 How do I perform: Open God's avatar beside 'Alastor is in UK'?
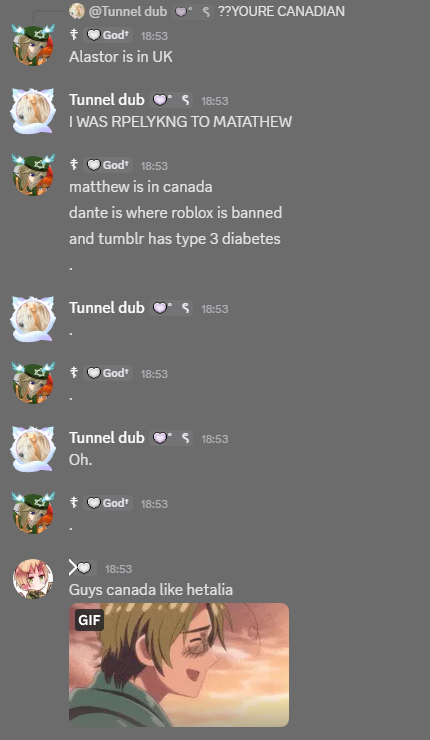[x=33, y=45]
